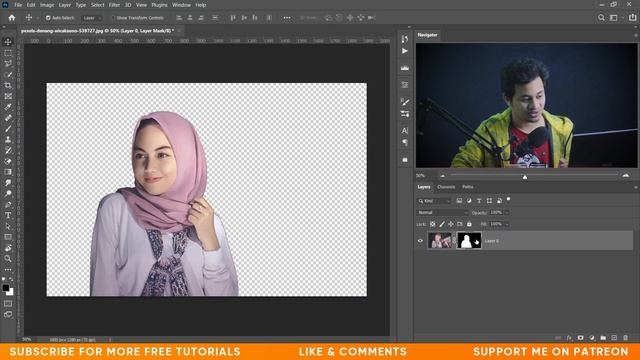Open the Layers panel flyout menu

[x=635, y=187]
